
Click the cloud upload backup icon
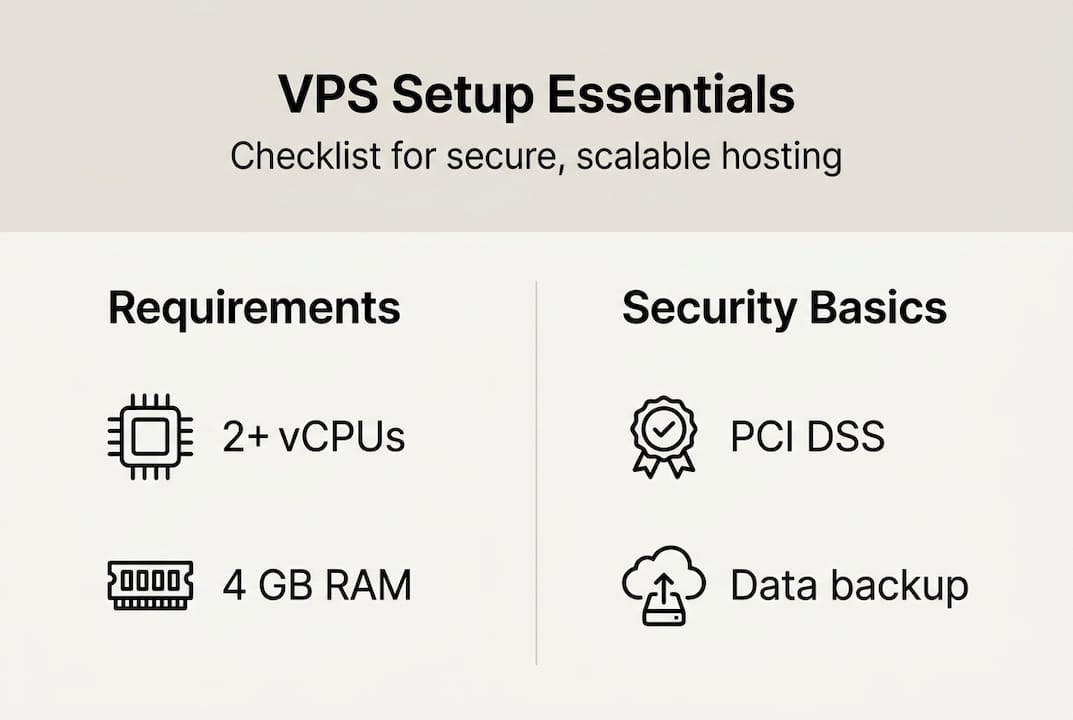663,585
